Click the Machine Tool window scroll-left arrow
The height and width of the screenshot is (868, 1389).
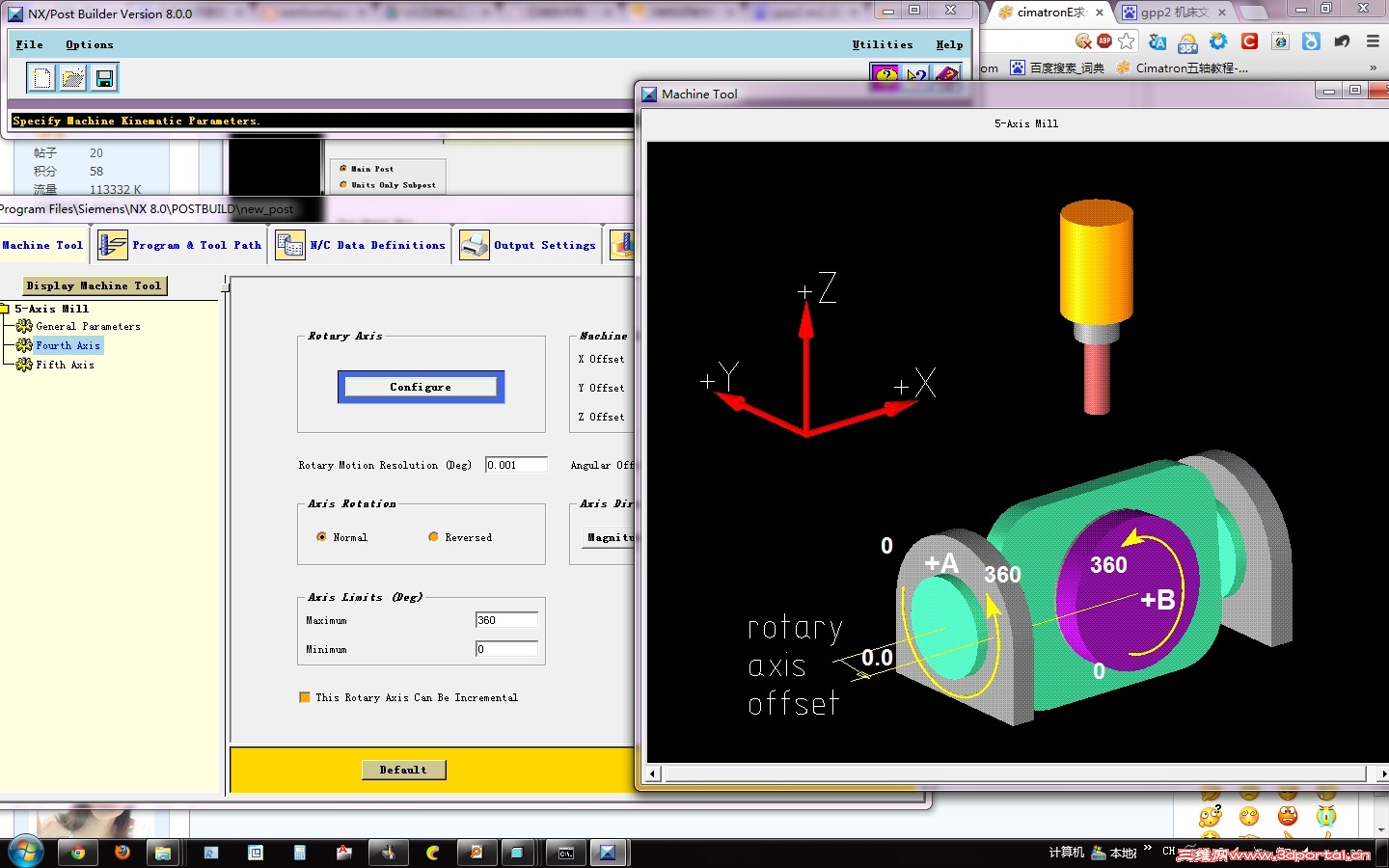point(653,773)
